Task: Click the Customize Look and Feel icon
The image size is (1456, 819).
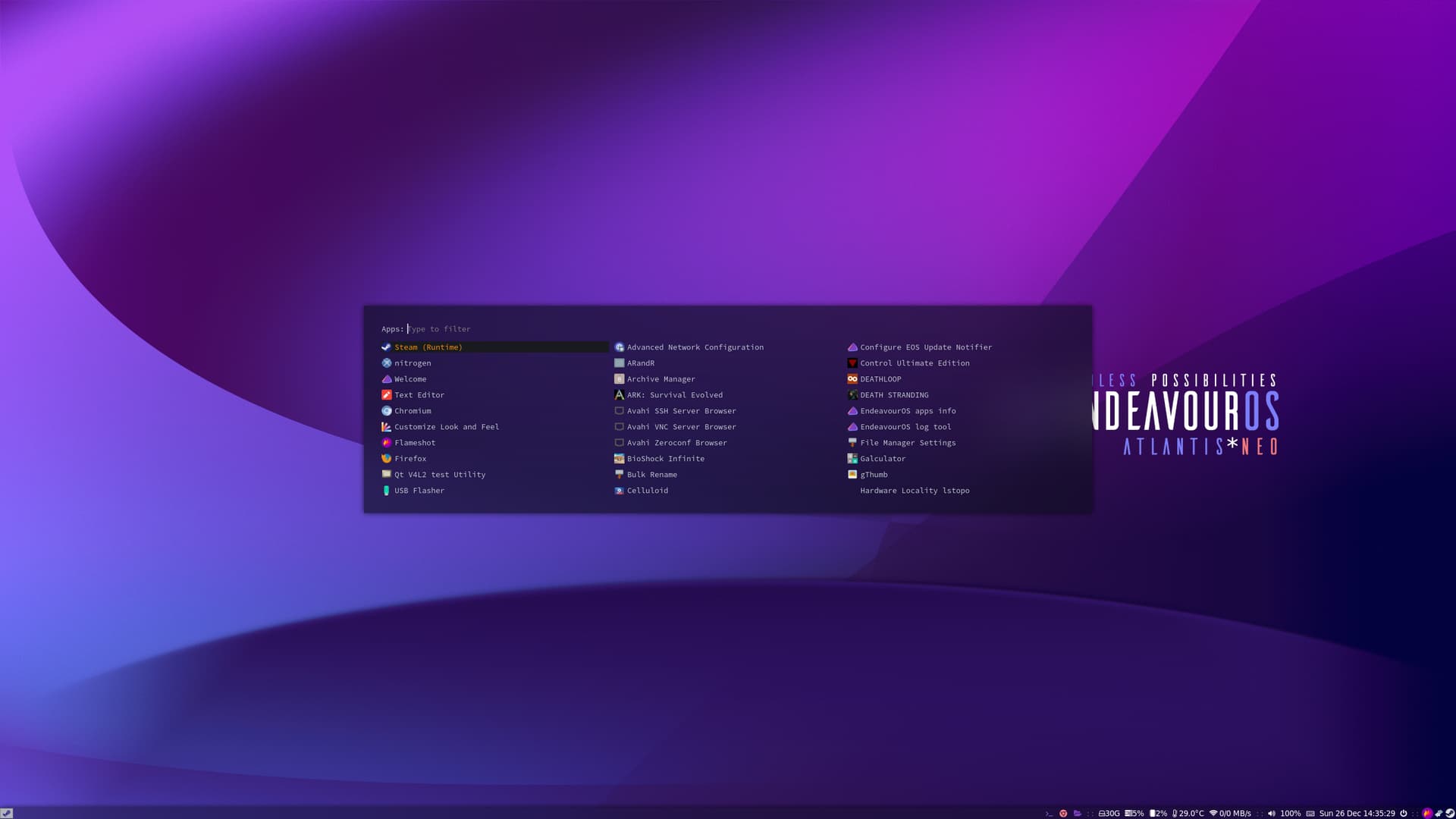Action: [x=386, y=427]
